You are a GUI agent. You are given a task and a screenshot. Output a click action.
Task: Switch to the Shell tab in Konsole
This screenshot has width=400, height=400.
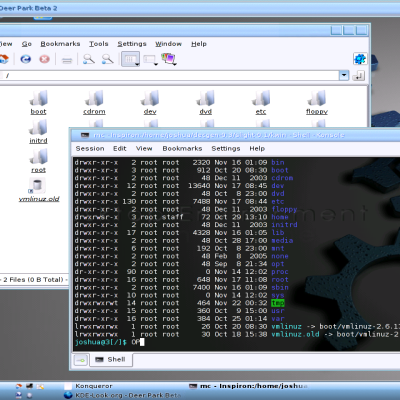pos(111,360)
